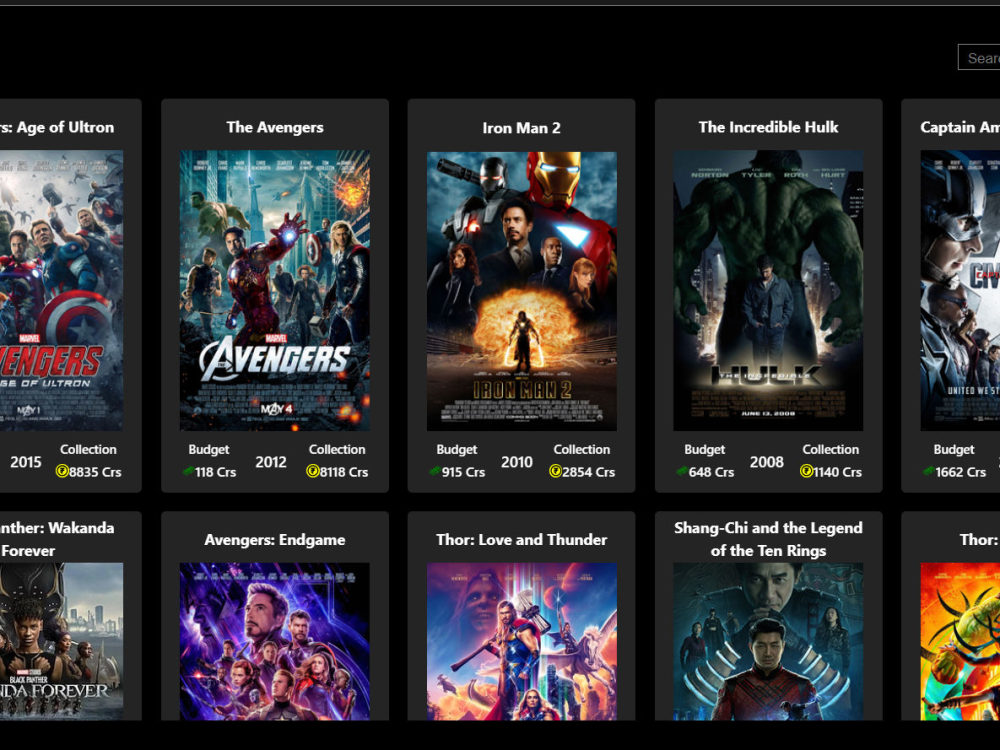Screen dimensions: 1000x750
Task: Click the '1662 Crs' budget value
Action: pyautogui.click(x=960, y=472)
